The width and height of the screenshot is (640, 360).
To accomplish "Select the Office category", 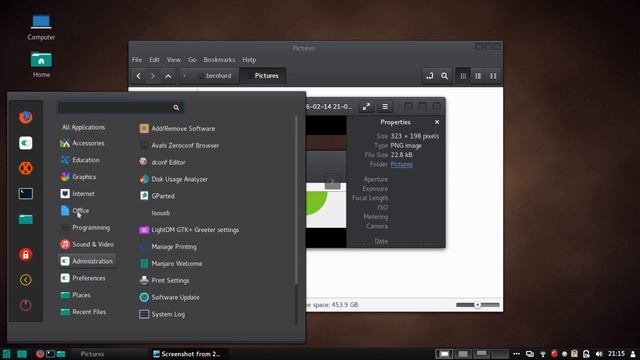I will (x=74, y=211).
